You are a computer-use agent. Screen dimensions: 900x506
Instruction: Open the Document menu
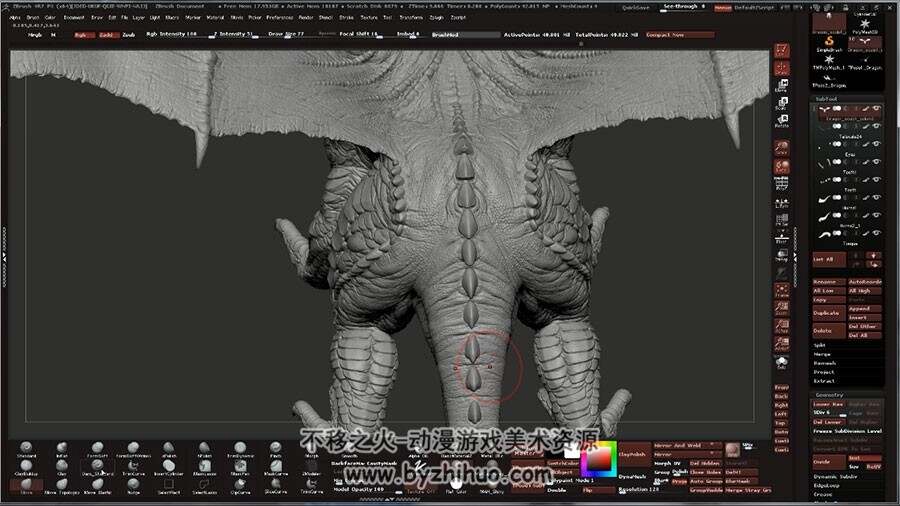click(x=74, y=18)
